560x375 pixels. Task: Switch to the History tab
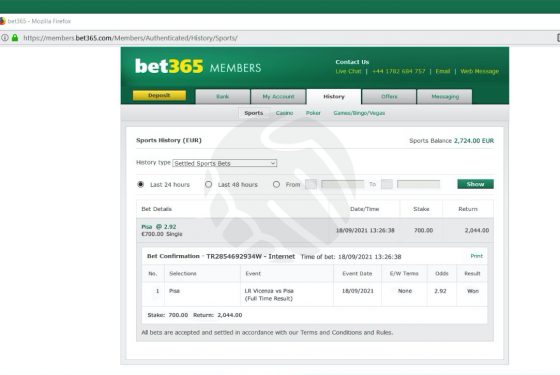(334, 96)
